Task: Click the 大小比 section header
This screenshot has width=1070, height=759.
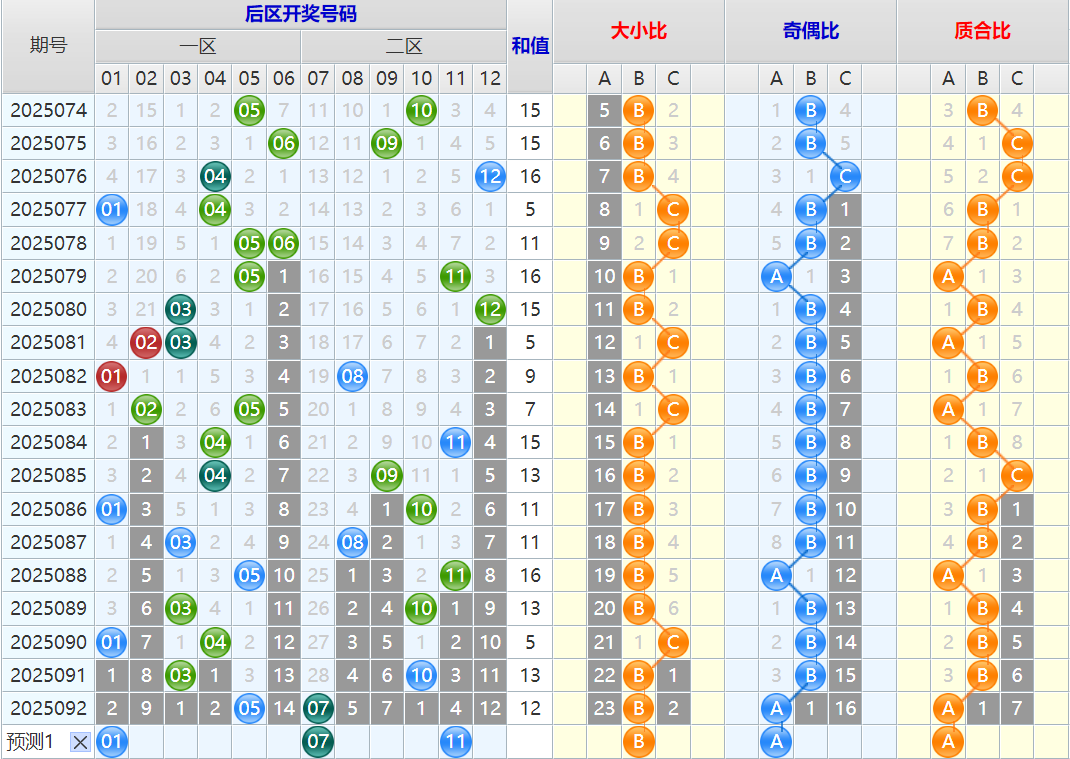Action: [x=639, y=31]
